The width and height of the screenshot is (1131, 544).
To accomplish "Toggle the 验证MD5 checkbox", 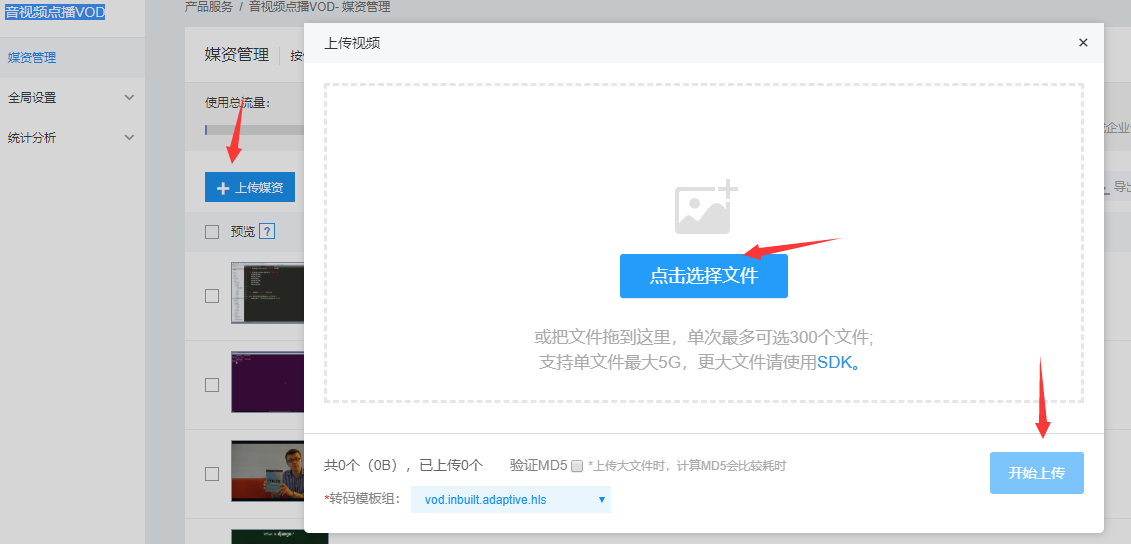I will coord(576,466).
